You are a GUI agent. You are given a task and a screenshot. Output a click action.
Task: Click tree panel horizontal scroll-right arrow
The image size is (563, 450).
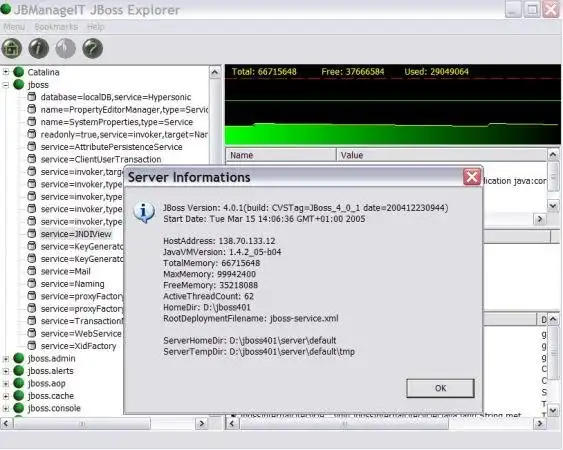tap(202, 424)
